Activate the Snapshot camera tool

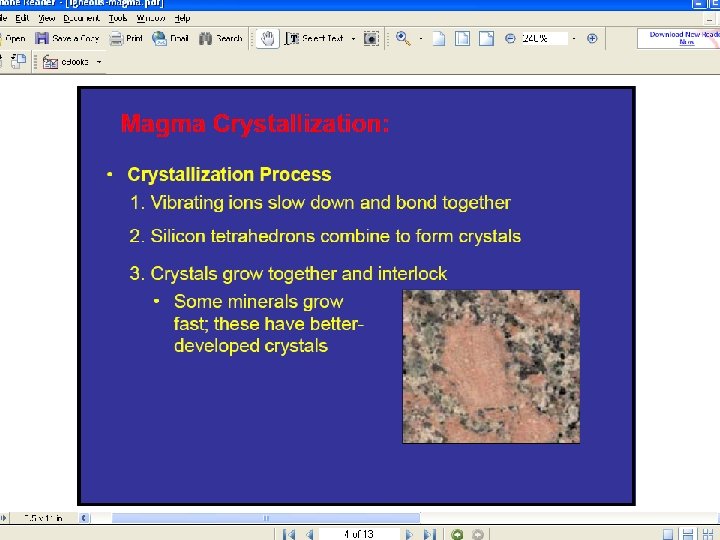click(x=371, y=39)
